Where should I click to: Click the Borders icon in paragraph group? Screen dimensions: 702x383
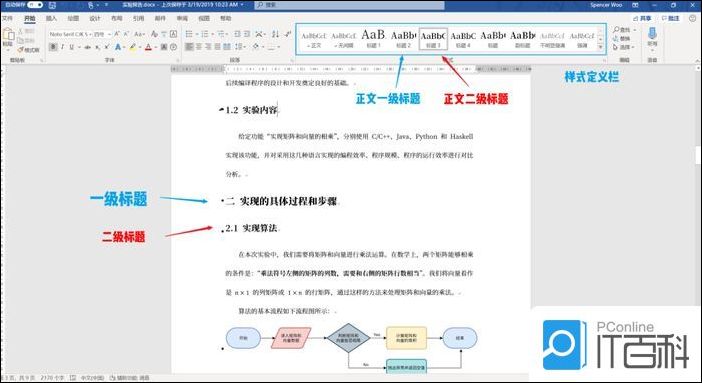pyautogui.click(x=271, y=47)
